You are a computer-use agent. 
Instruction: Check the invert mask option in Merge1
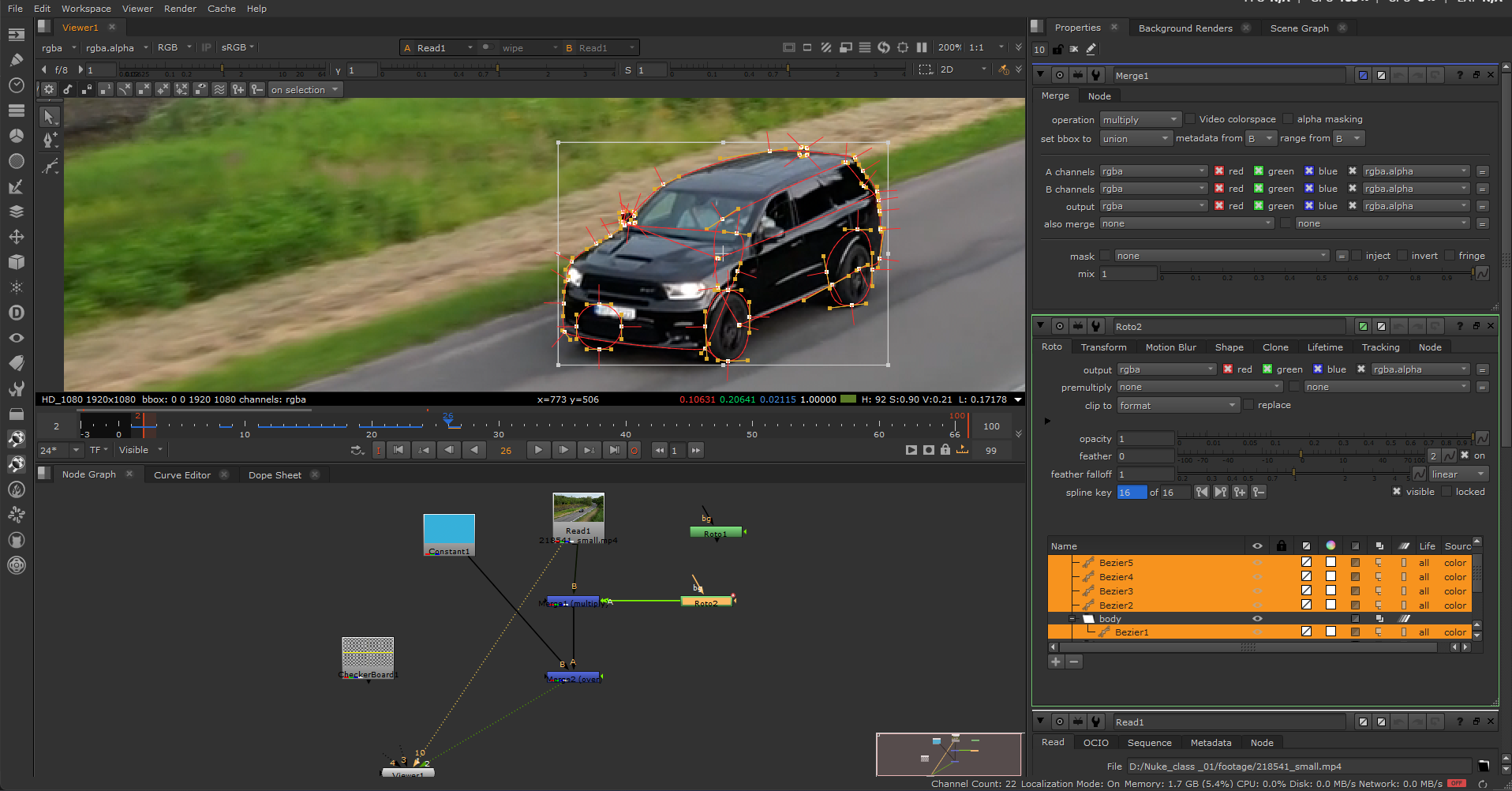[x=1402, y=255]
